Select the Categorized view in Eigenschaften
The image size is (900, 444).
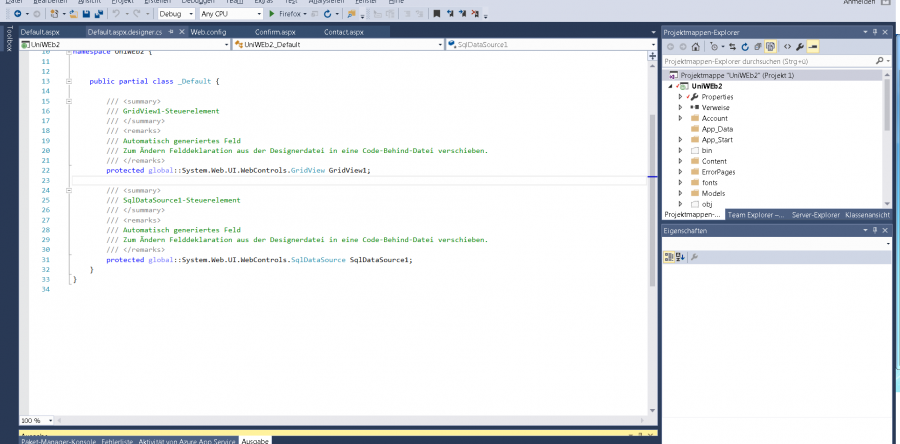click(669, 258)
